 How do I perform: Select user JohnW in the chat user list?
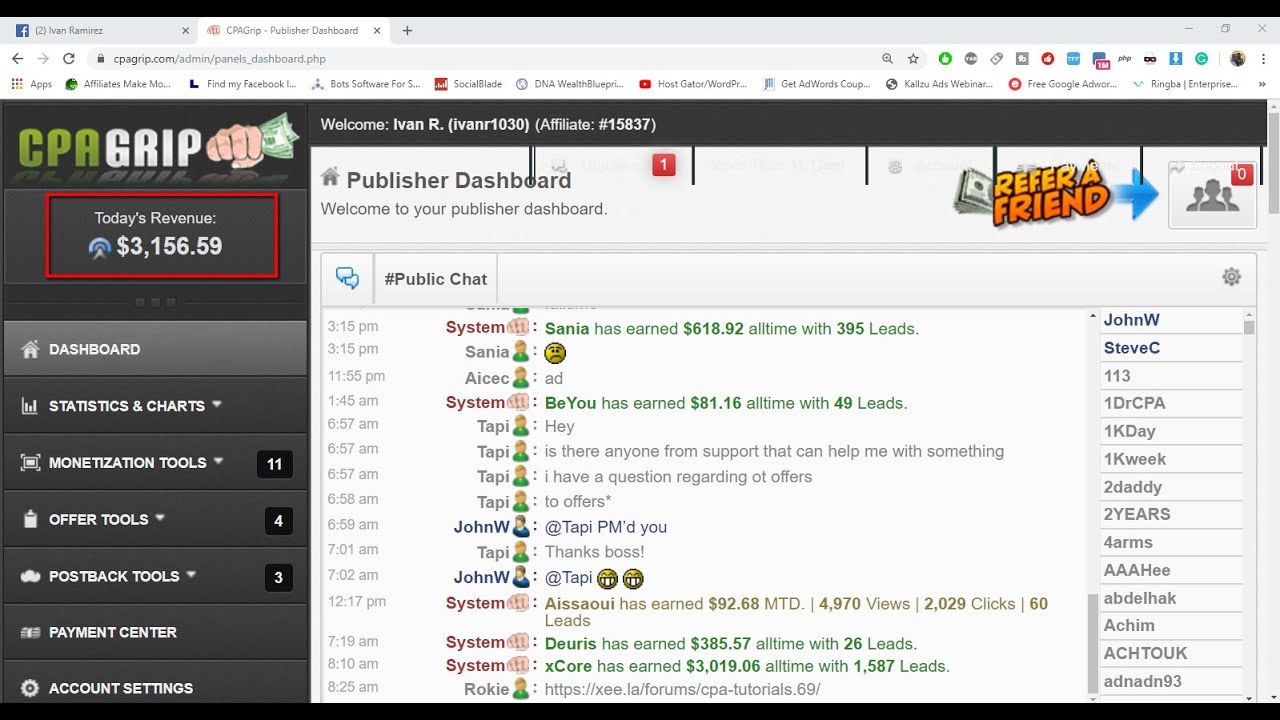(x=1131, y=320)
